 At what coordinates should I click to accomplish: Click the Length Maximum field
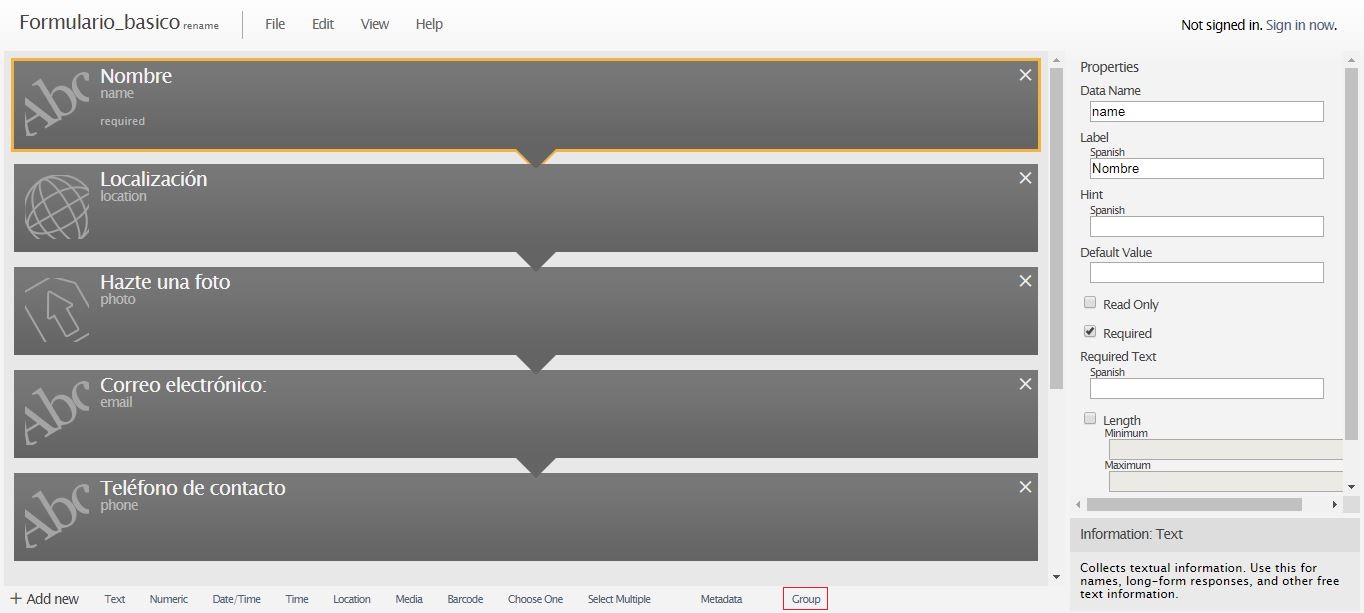point(1225,481)
